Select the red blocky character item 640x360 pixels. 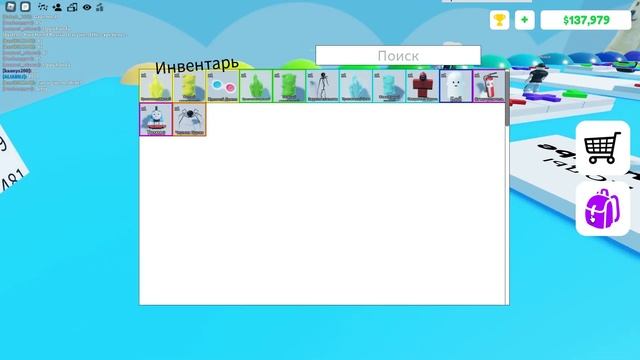point(422,86)
